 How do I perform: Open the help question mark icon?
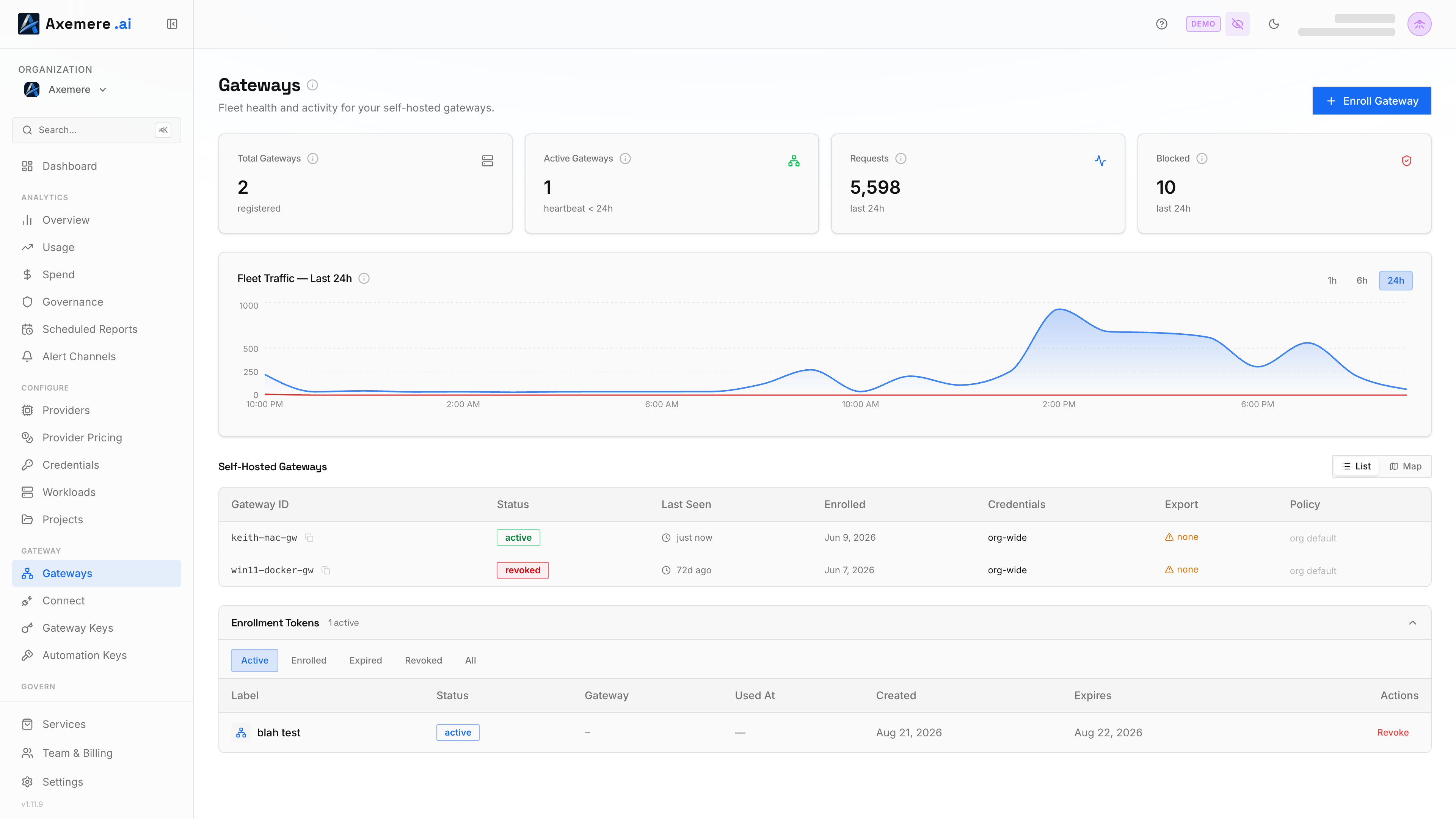(x=1161, y=24)
